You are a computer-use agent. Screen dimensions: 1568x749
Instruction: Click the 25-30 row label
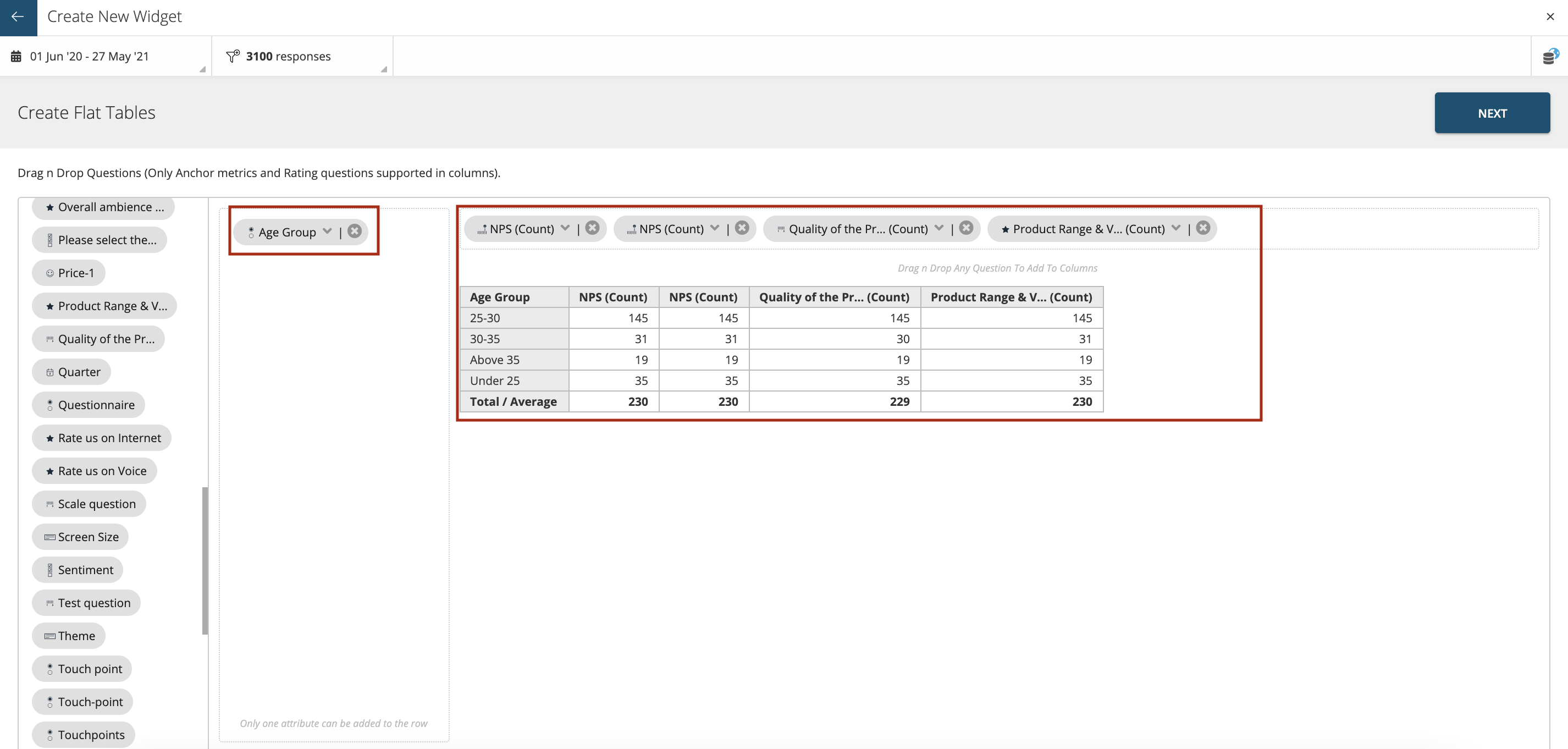click(515, 318)
